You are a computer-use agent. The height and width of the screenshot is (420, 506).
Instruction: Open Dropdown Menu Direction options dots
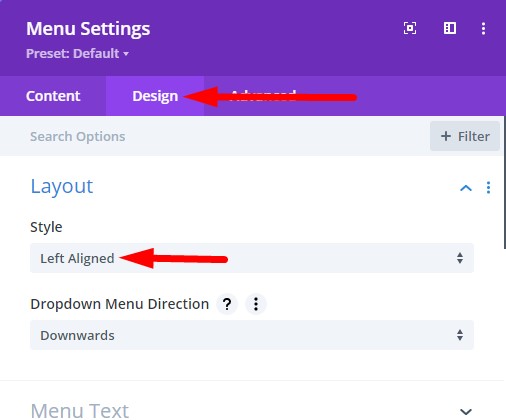[256, 304]
